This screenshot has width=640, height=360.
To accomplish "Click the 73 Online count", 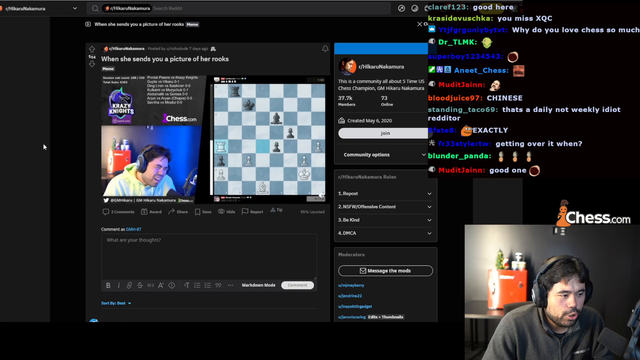I will coord(387,101).
